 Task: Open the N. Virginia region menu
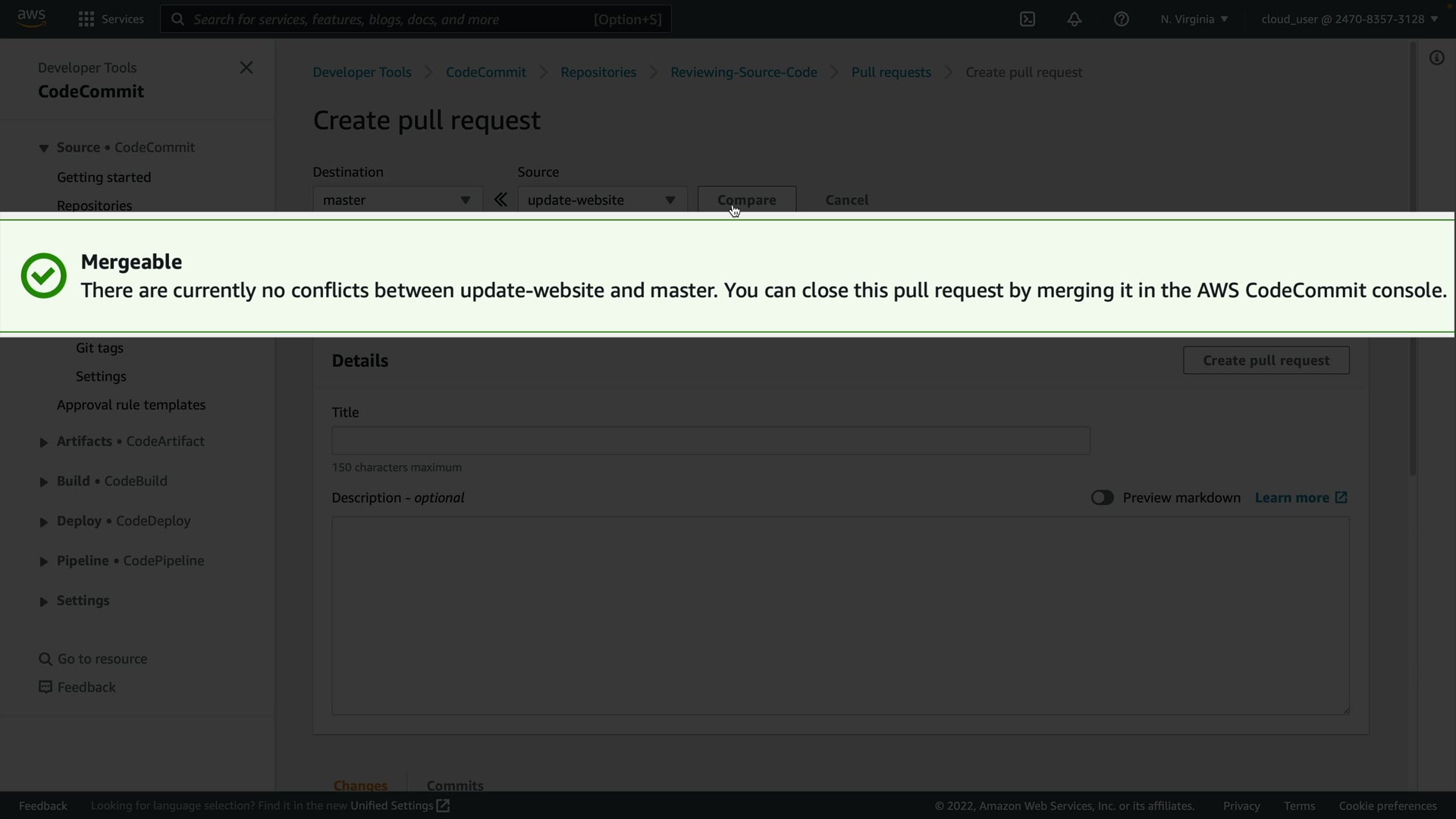click(x=1194, y=19)
